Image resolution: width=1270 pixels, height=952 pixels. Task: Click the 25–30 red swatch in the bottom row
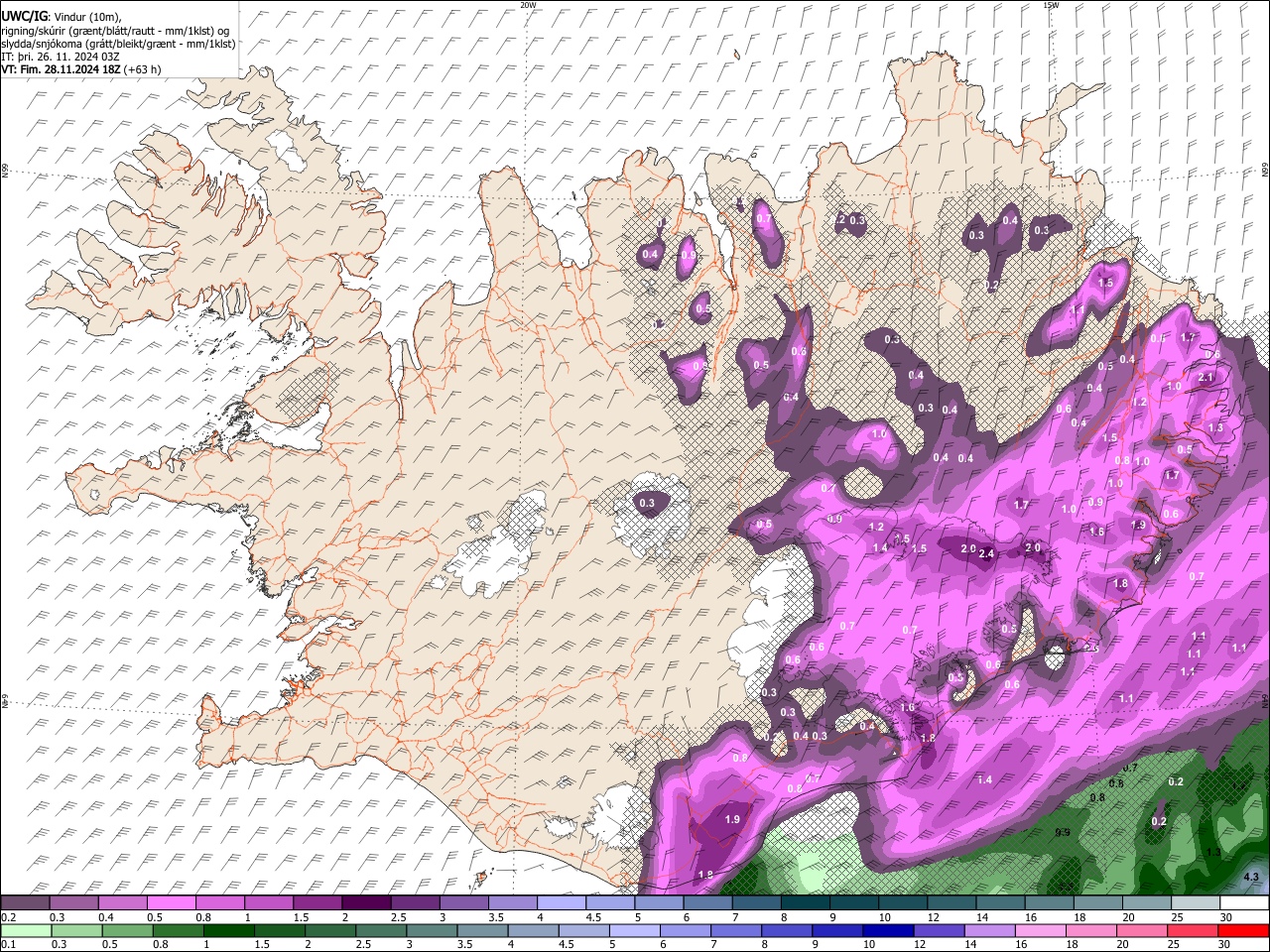point(1193,930)
